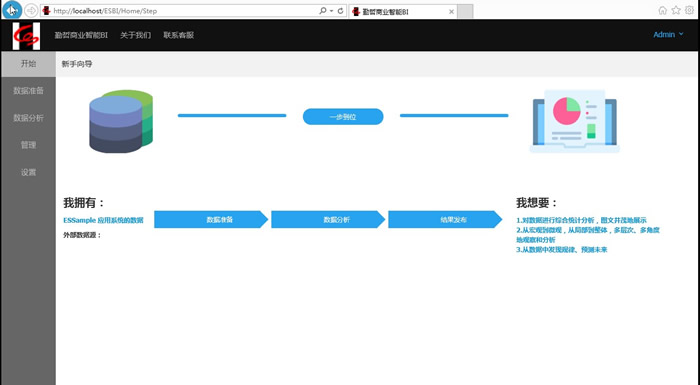Open favorites star icon
700x385 pixels.
pos(676,10)
